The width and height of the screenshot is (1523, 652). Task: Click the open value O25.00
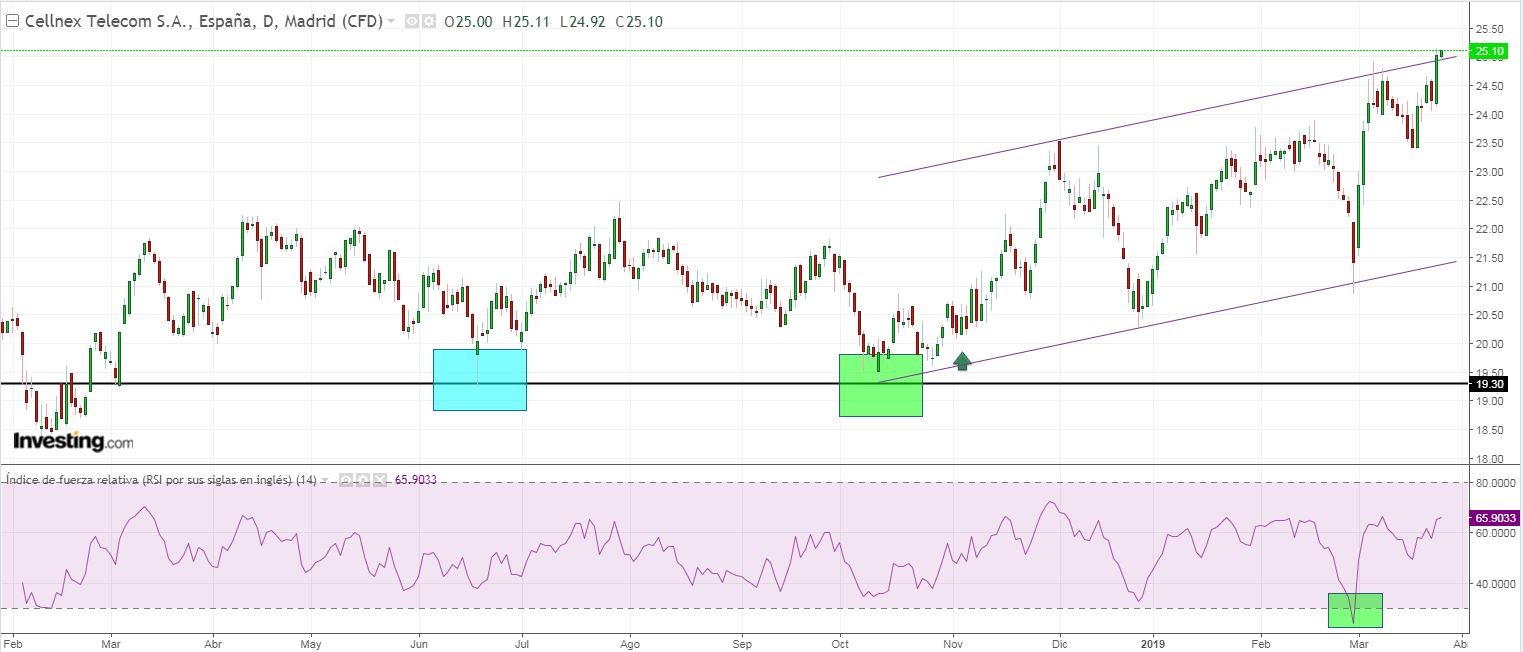(x=468, y=21)
